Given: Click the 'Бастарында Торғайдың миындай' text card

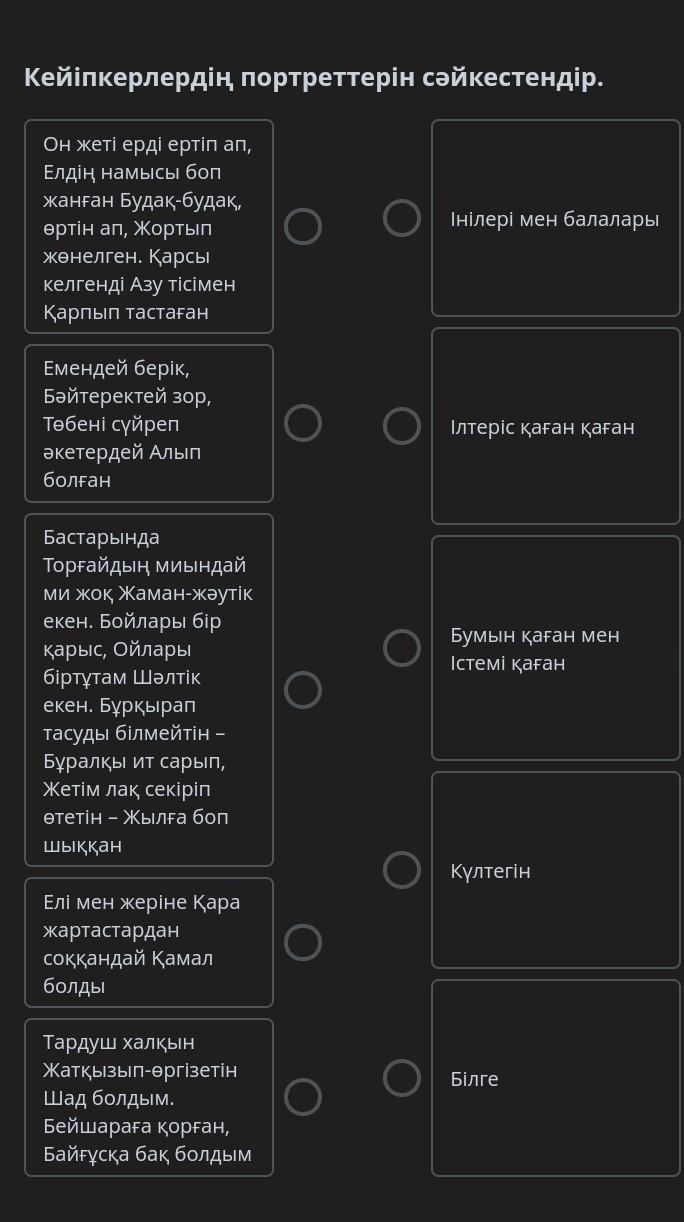Looking at the screenshot, I should click(149, 690).
